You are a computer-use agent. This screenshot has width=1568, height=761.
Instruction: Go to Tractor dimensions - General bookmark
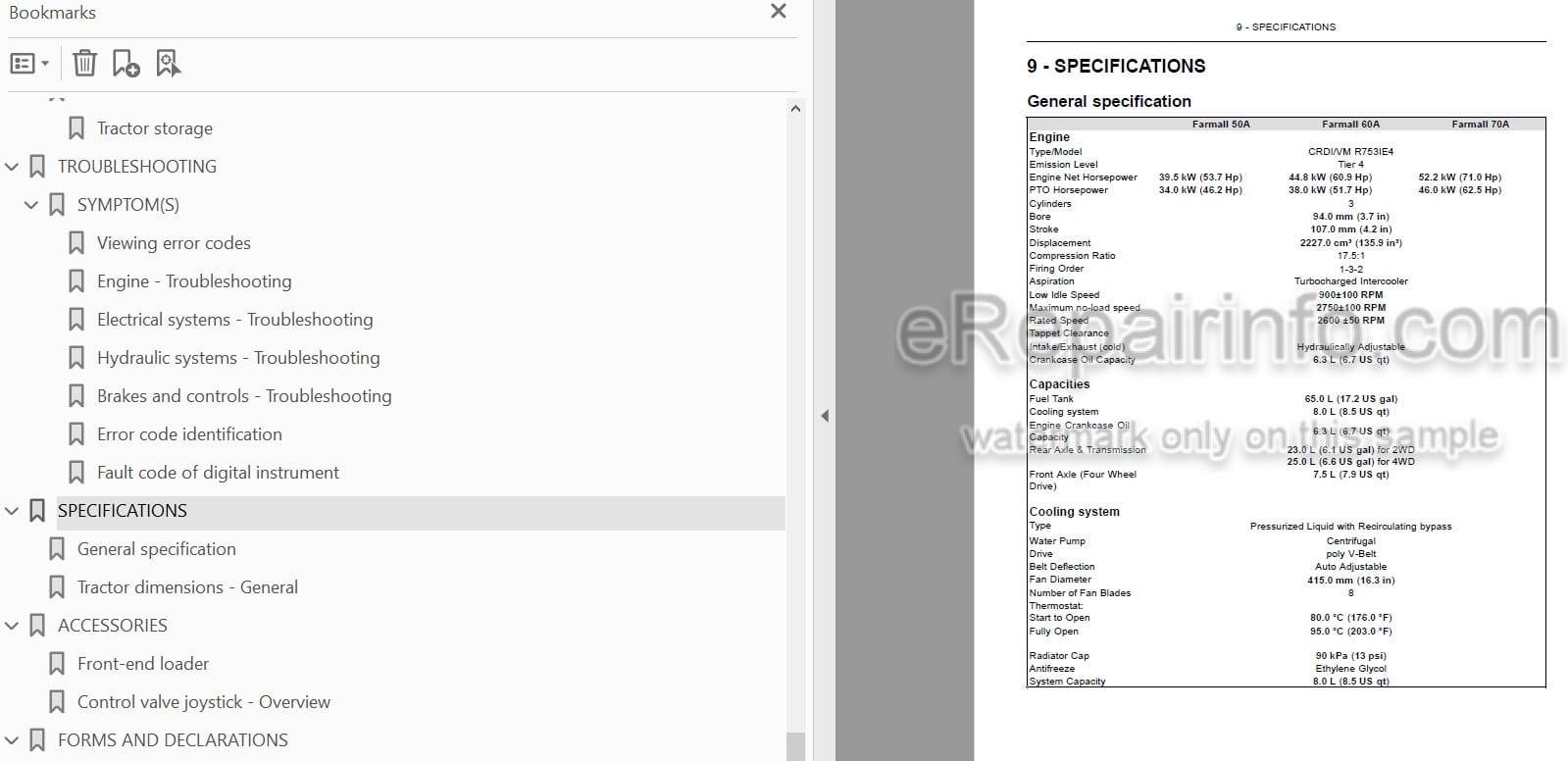tap(187, 587)
